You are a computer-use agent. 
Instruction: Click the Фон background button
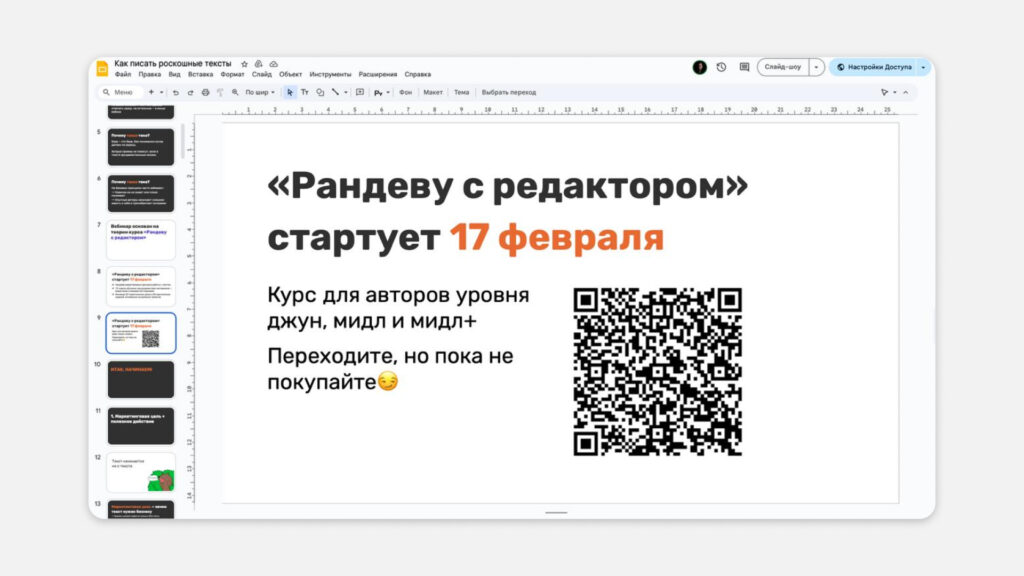pyautogui.click(x=406, y=93)
